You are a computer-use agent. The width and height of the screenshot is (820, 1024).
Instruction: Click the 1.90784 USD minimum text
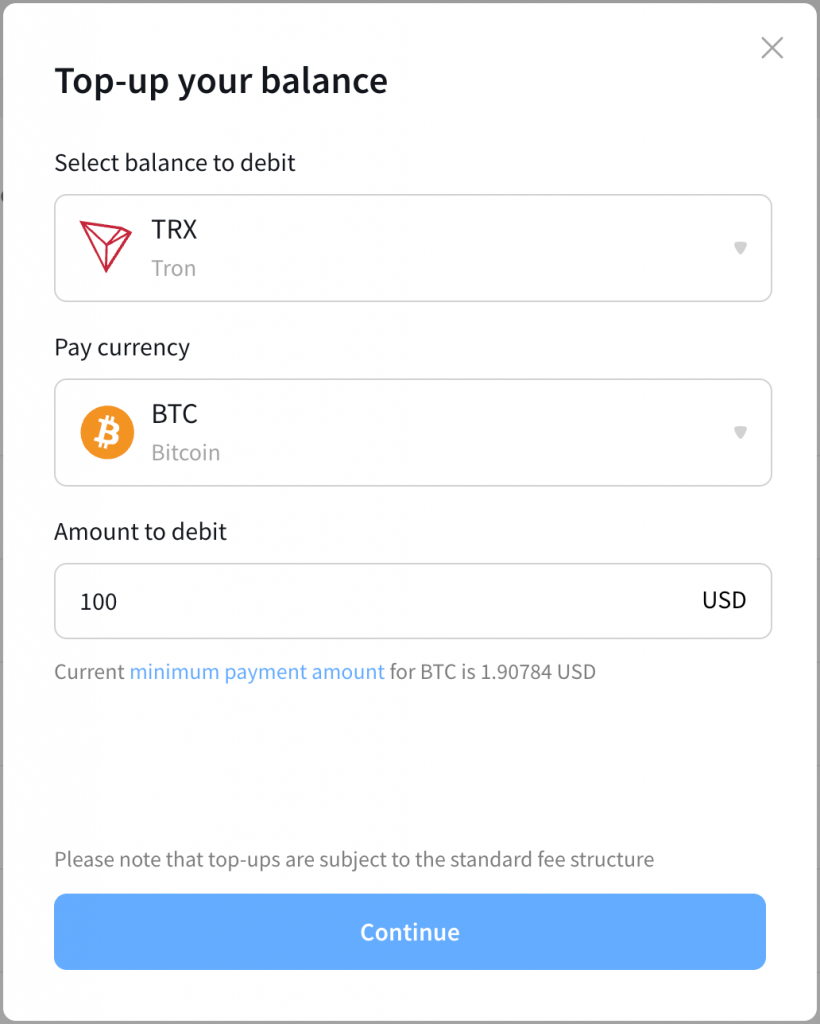pyautogui.click(x=538, y=672)
